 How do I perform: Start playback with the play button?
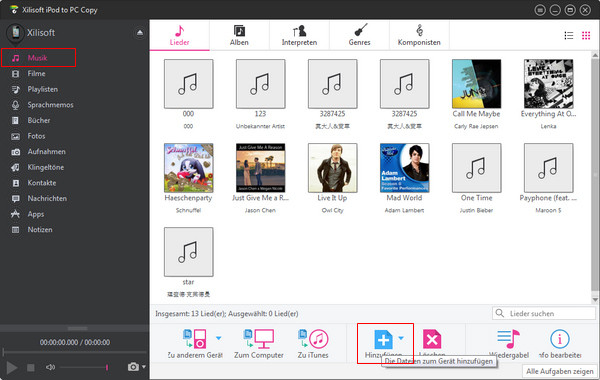point(11,367)
